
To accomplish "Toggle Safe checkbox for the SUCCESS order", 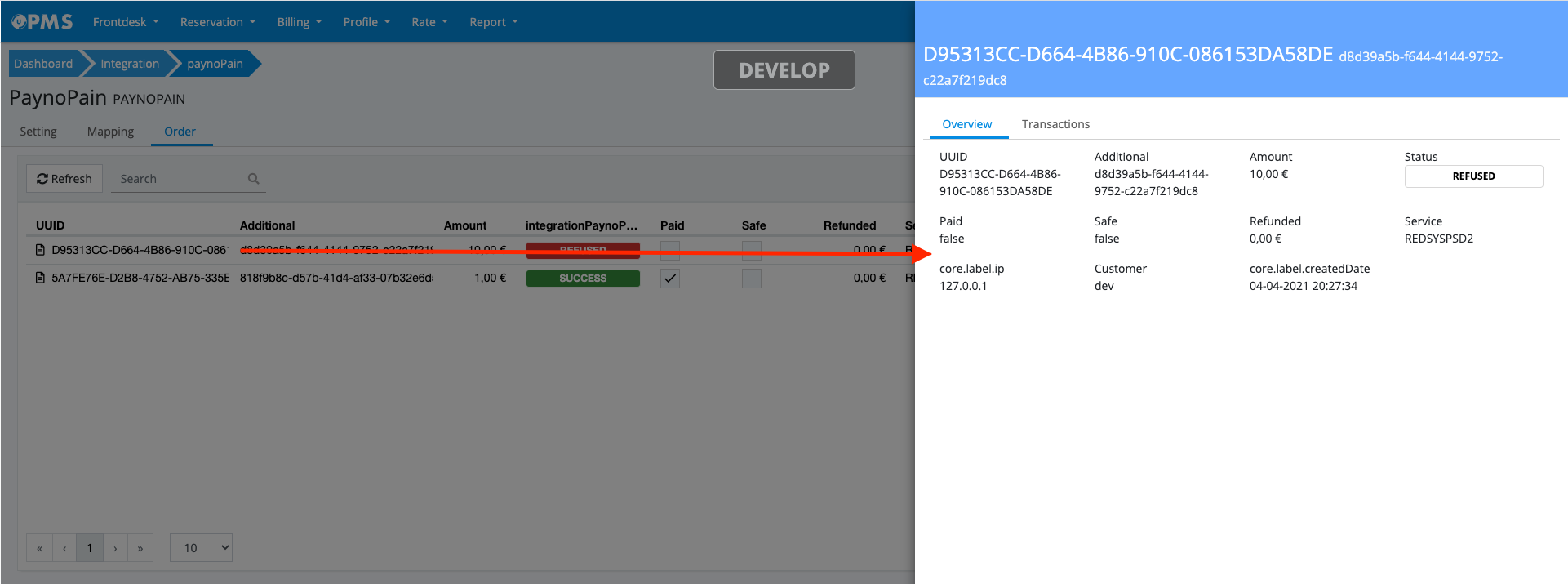I will pos(752,278).
